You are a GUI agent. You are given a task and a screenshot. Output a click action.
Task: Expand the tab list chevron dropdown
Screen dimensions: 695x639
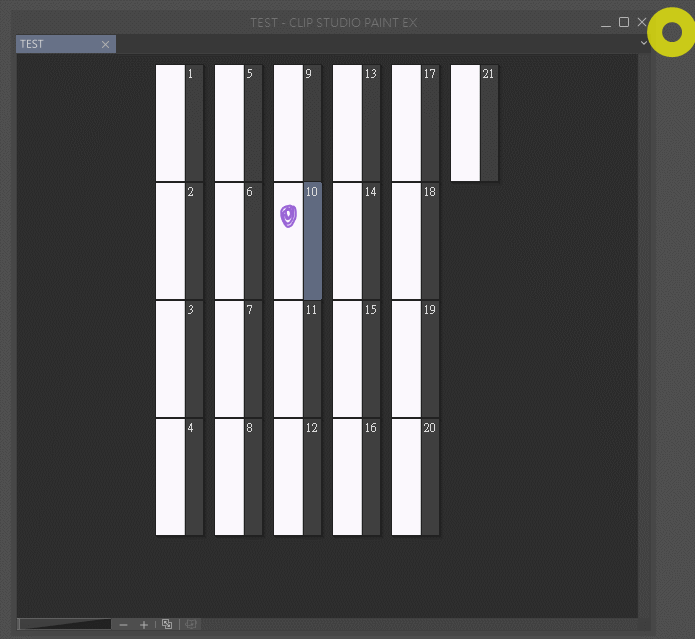[x=644, y=43]
